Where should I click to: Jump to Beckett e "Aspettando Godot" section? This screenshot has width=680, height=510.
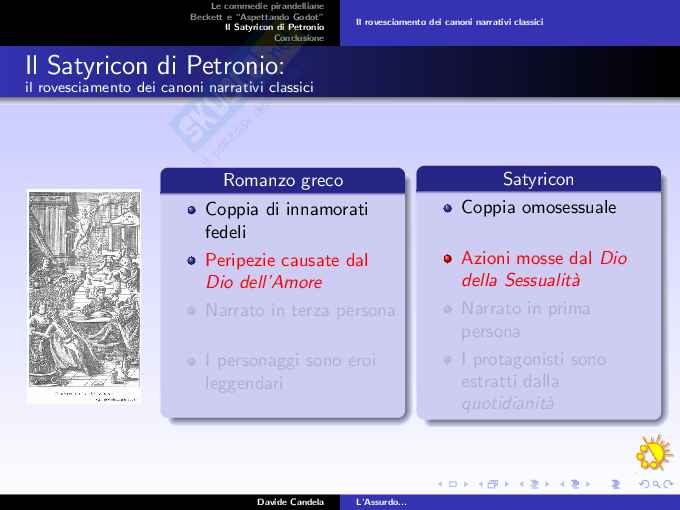click(x=257, y=16)
